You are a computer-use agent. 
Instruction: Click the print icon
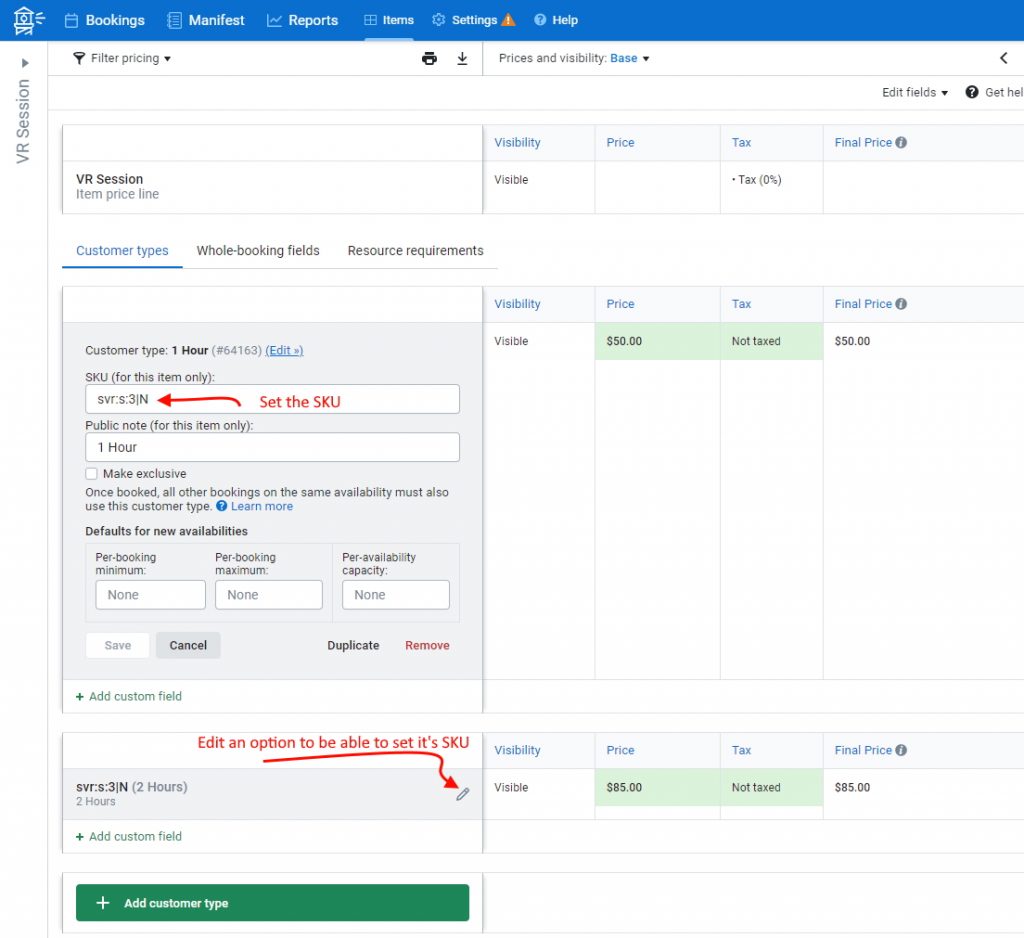point(429,58)
